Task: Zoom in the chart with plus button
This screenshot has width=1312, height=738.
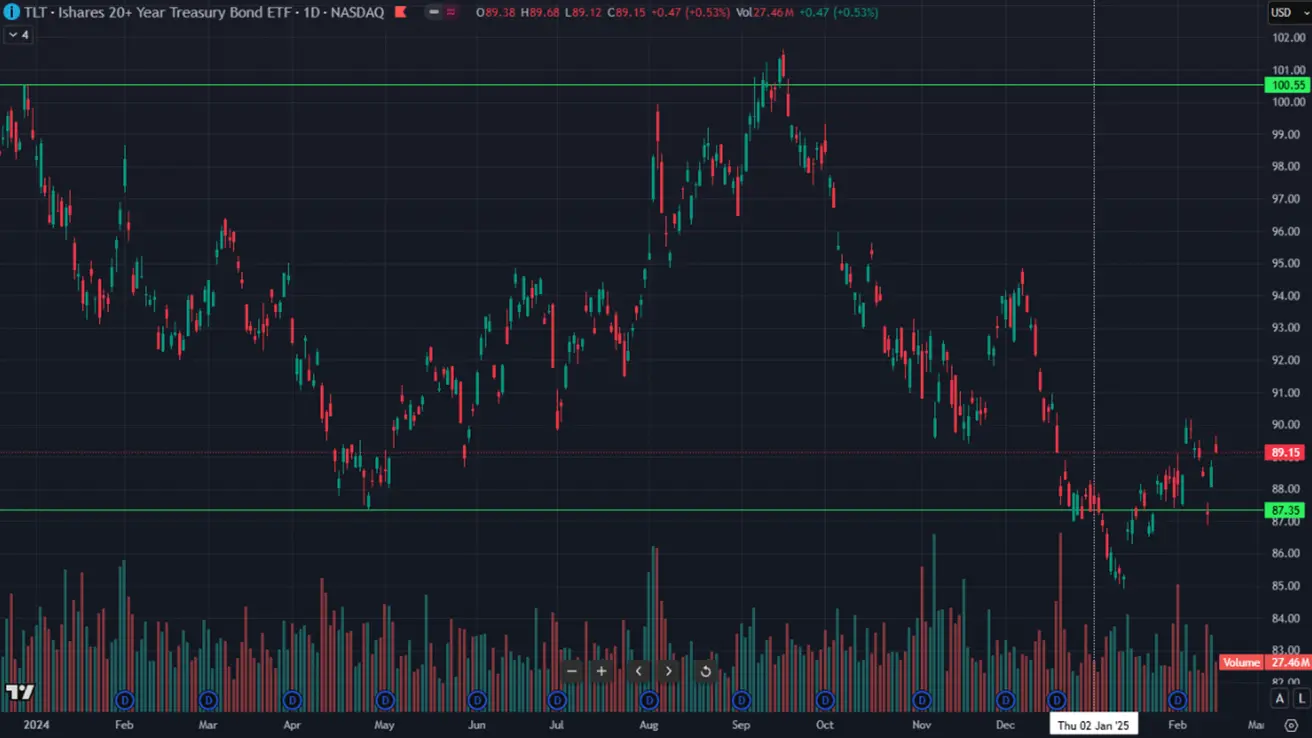Action: 601,671
